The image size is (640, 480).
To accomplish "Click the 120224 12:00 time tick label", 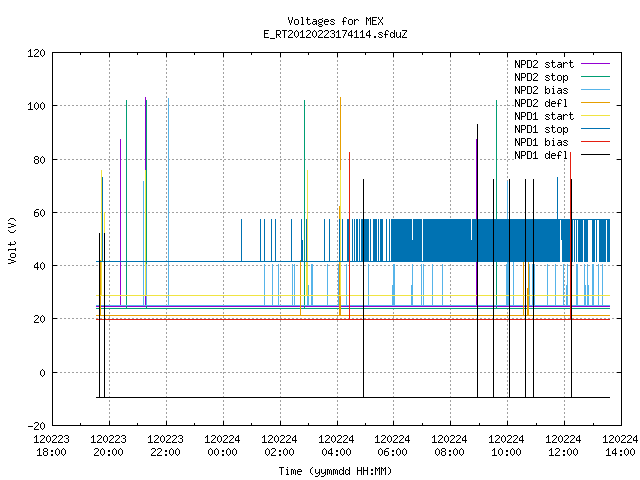I will pyautogui.click(x=563, y=446).
